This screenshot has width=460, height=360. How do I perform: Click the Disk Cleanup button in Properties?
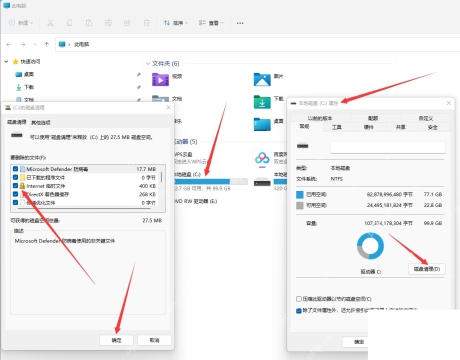pos(427,269)
